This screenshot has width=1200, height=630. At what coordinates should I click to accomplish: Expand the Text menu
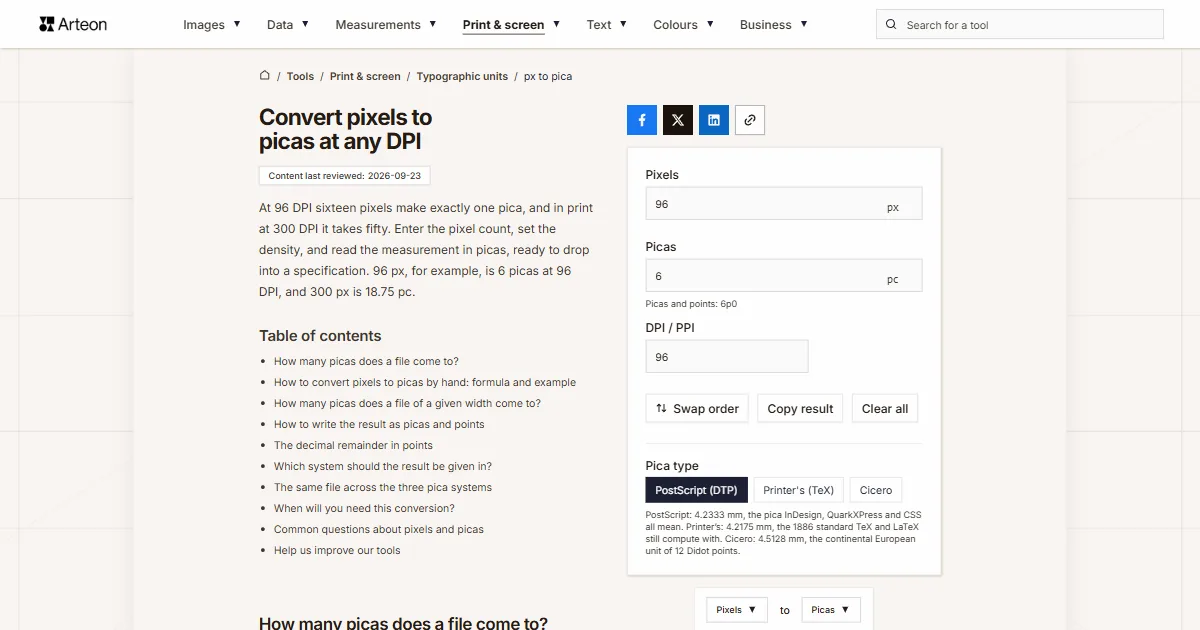(x=607, y=25)
